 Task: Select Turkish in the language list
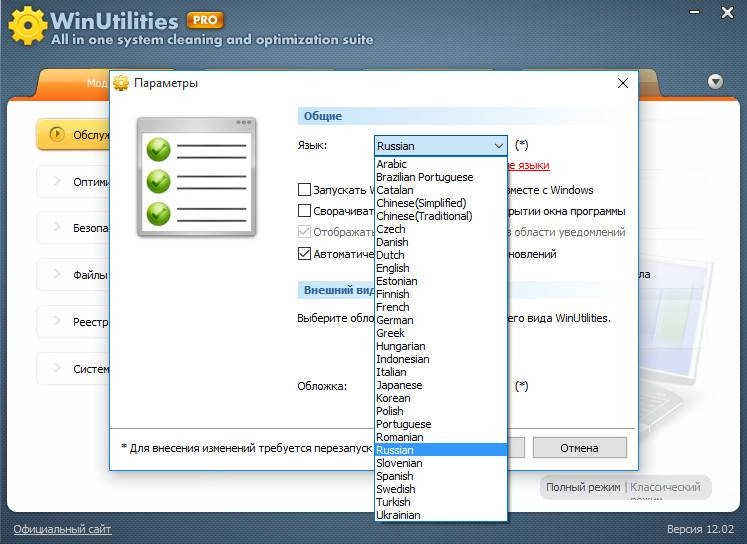[x=441, y=502]
